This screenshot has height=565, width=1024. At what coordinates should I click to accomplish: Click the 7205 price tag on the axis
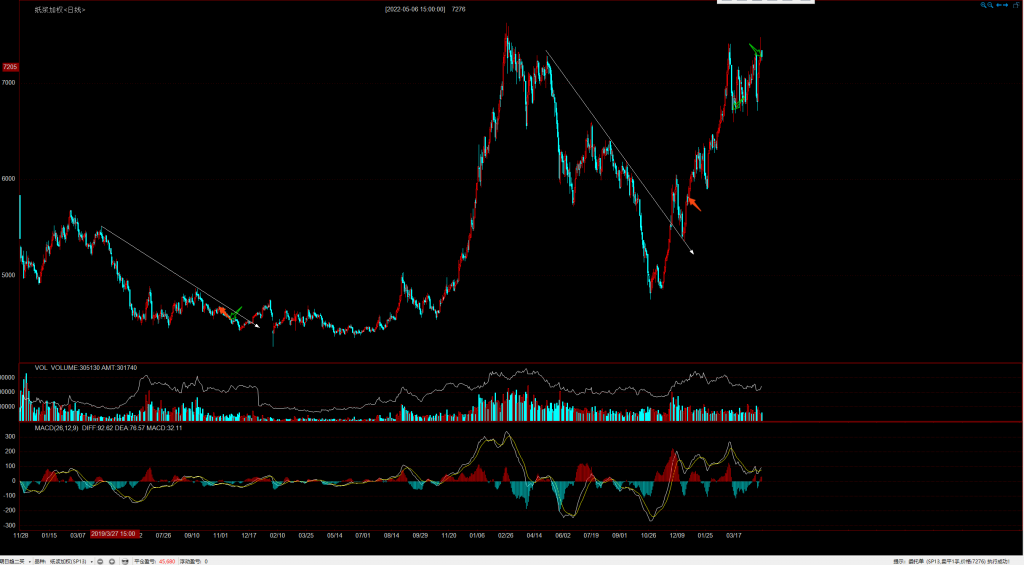pyautogui.click(x=10, y=67)
